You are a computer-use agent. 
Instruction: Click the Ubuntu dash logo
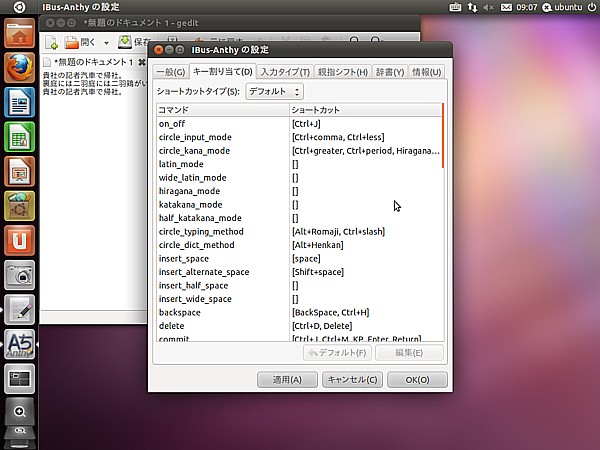(19, 7)
